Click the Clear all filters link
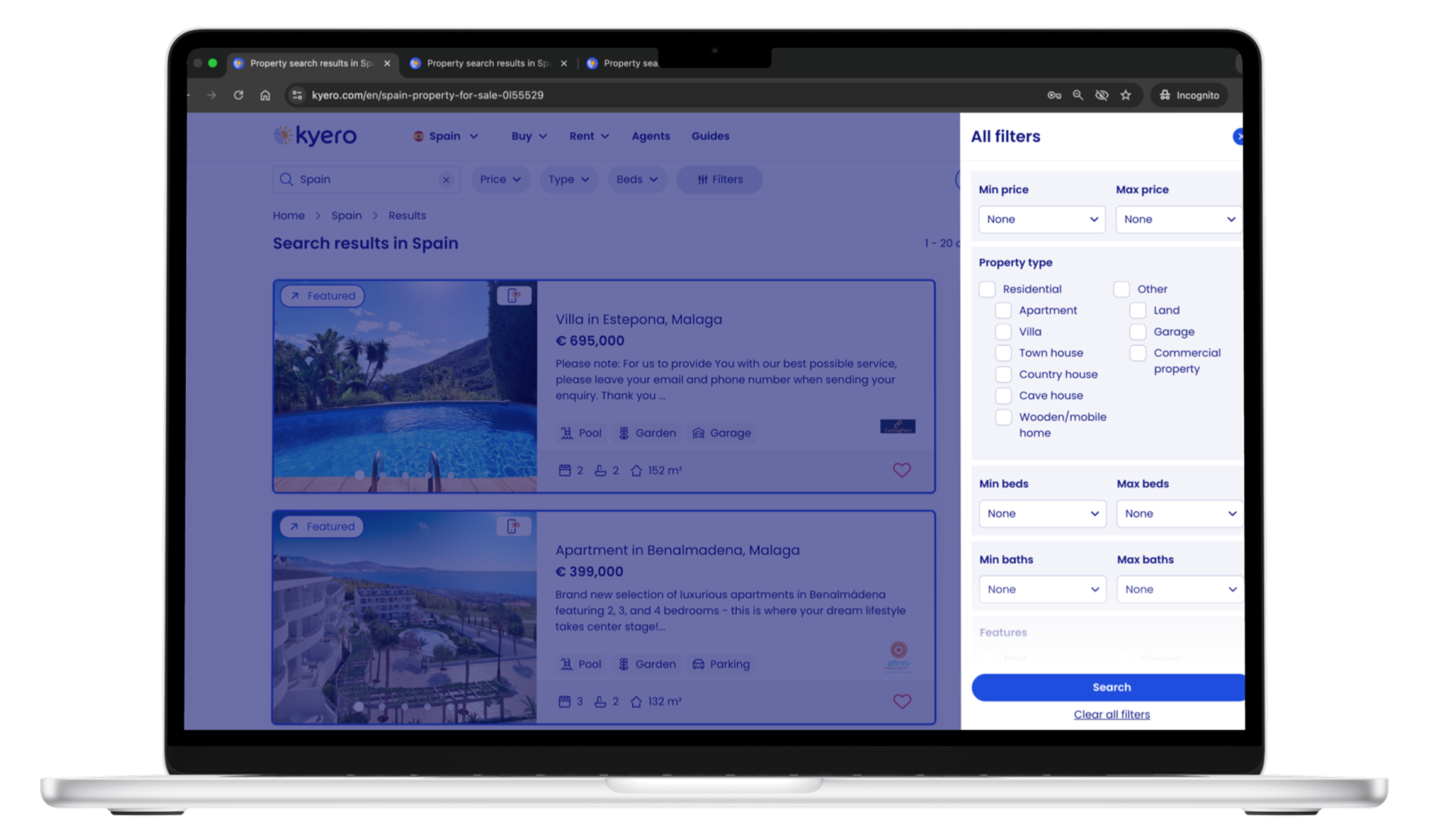The image size is (1437, 840). point(1111,715)
